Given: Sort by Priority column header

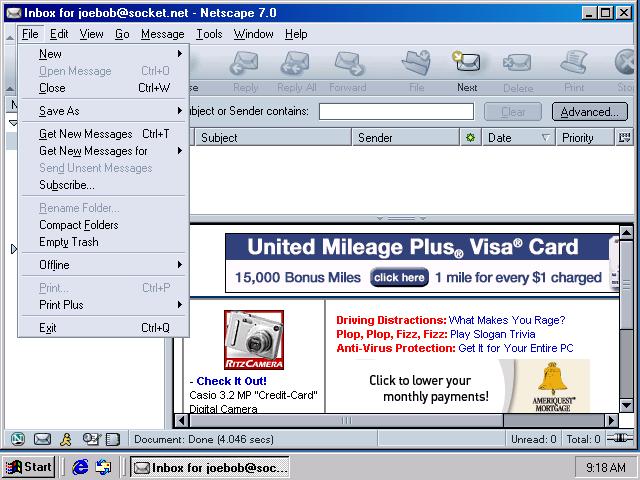Looking at the screenshot, I should [584, 138].
